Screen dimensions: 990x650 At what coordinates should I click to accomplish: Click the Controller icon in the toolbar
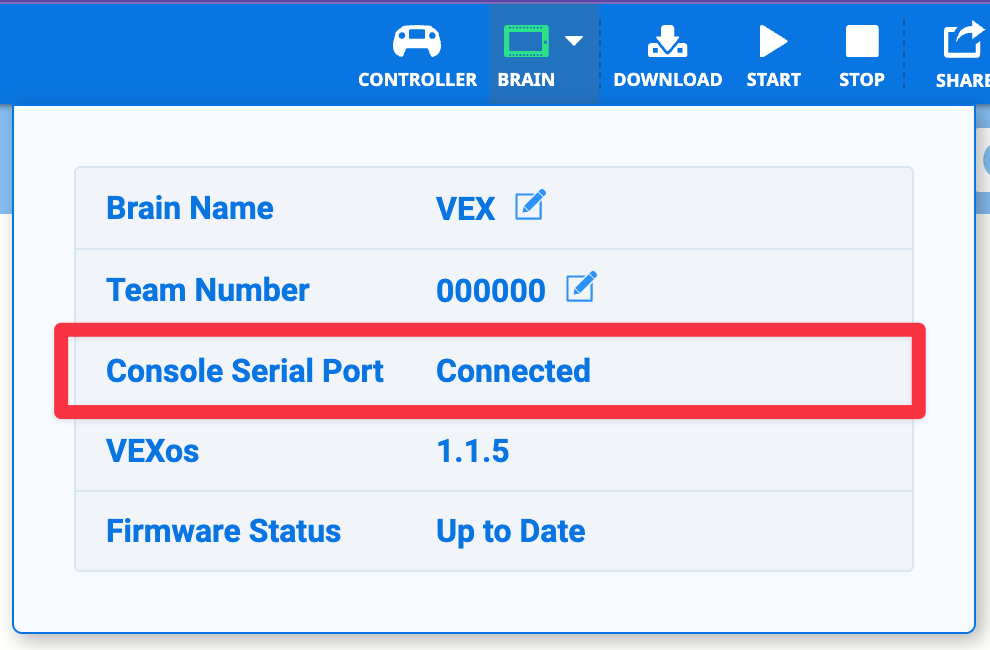click(417, 40)
